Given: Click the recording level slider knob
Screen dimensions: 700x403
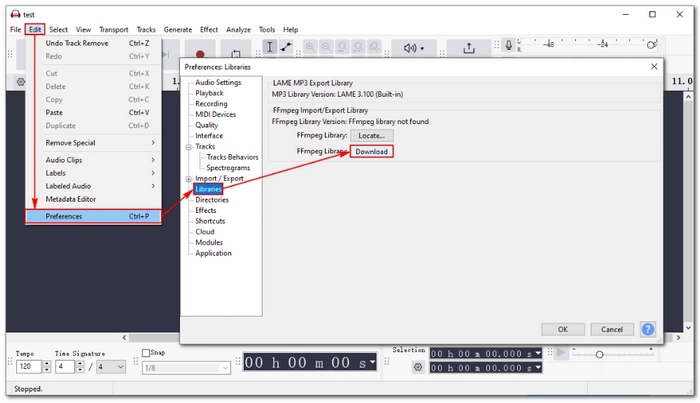Looking at the screenshot, I should 651,45.
